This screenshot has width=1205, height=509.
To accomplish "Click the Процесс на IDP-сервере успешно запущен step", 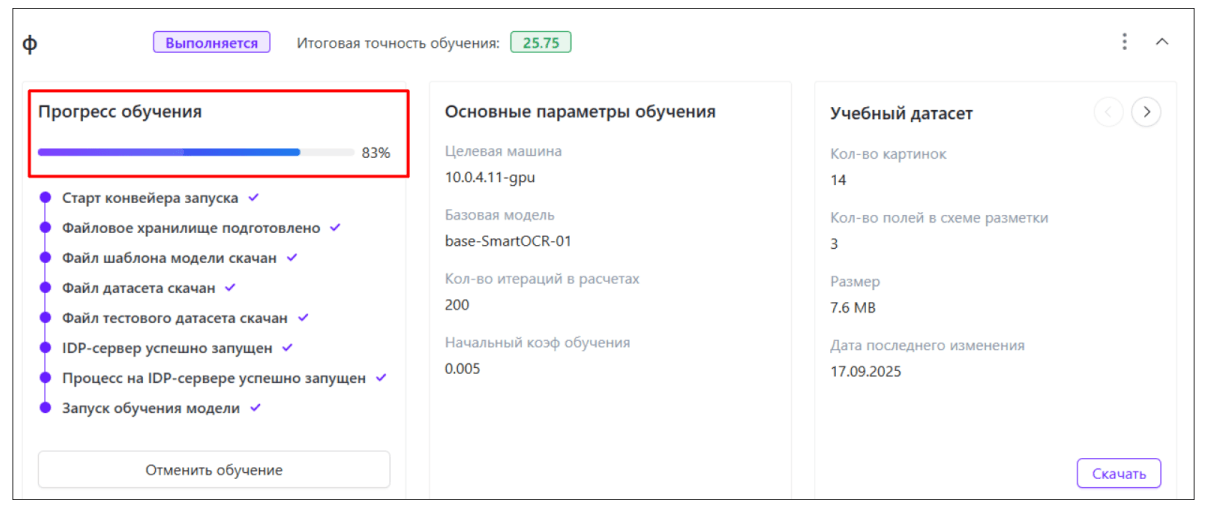I will point(214,378).
